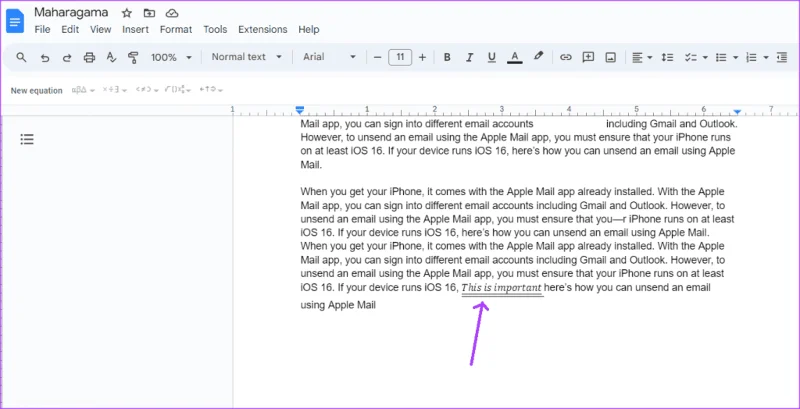Open the Extensions menu
Viewport: 800px width, 409px height.
[263, 30]
